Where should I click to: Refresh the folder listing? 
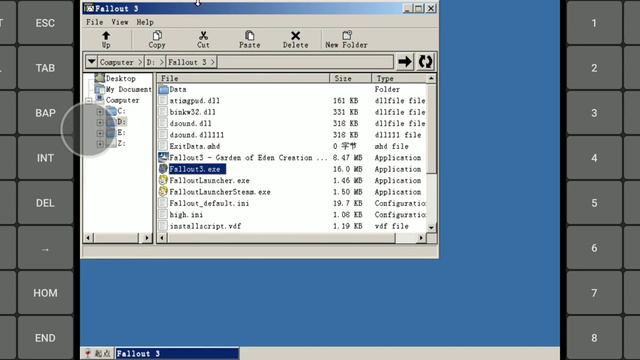(x=425, y=62)
